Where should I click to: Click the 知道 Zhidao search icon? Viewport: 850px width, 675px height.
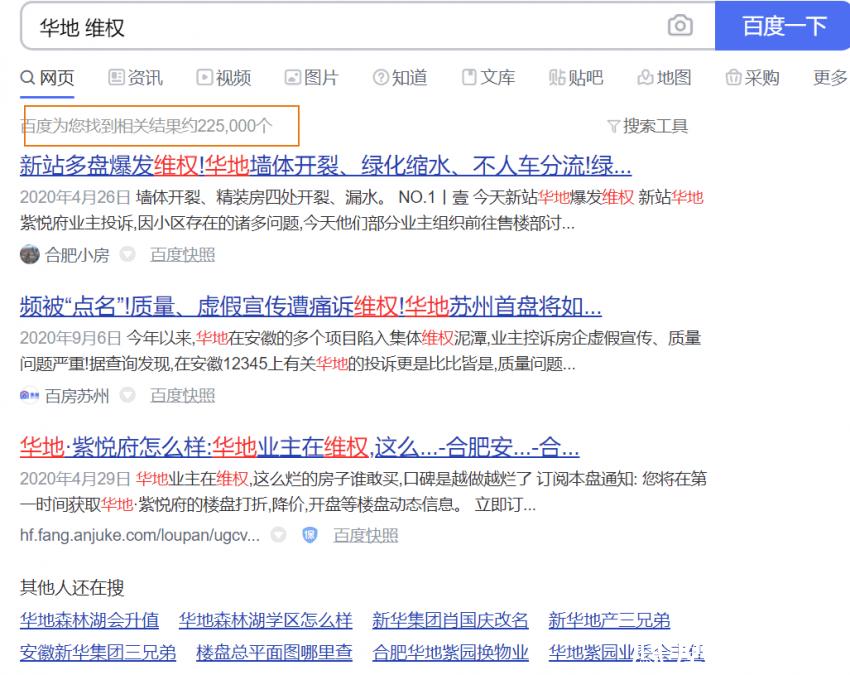click(x=381, y=77)
